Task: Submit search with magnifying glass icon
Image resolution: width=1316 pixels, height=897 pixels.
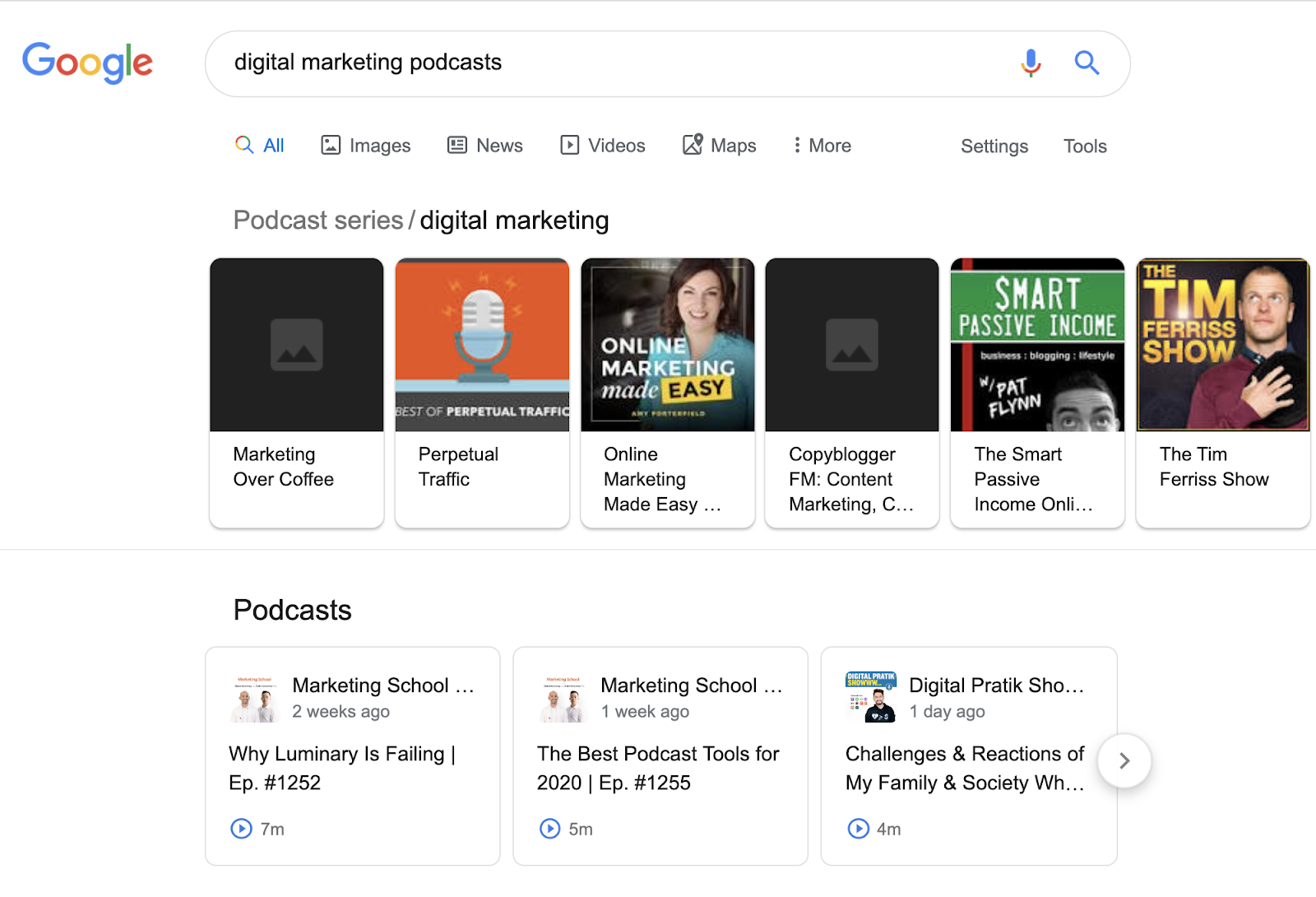Action: (1087, 63)
